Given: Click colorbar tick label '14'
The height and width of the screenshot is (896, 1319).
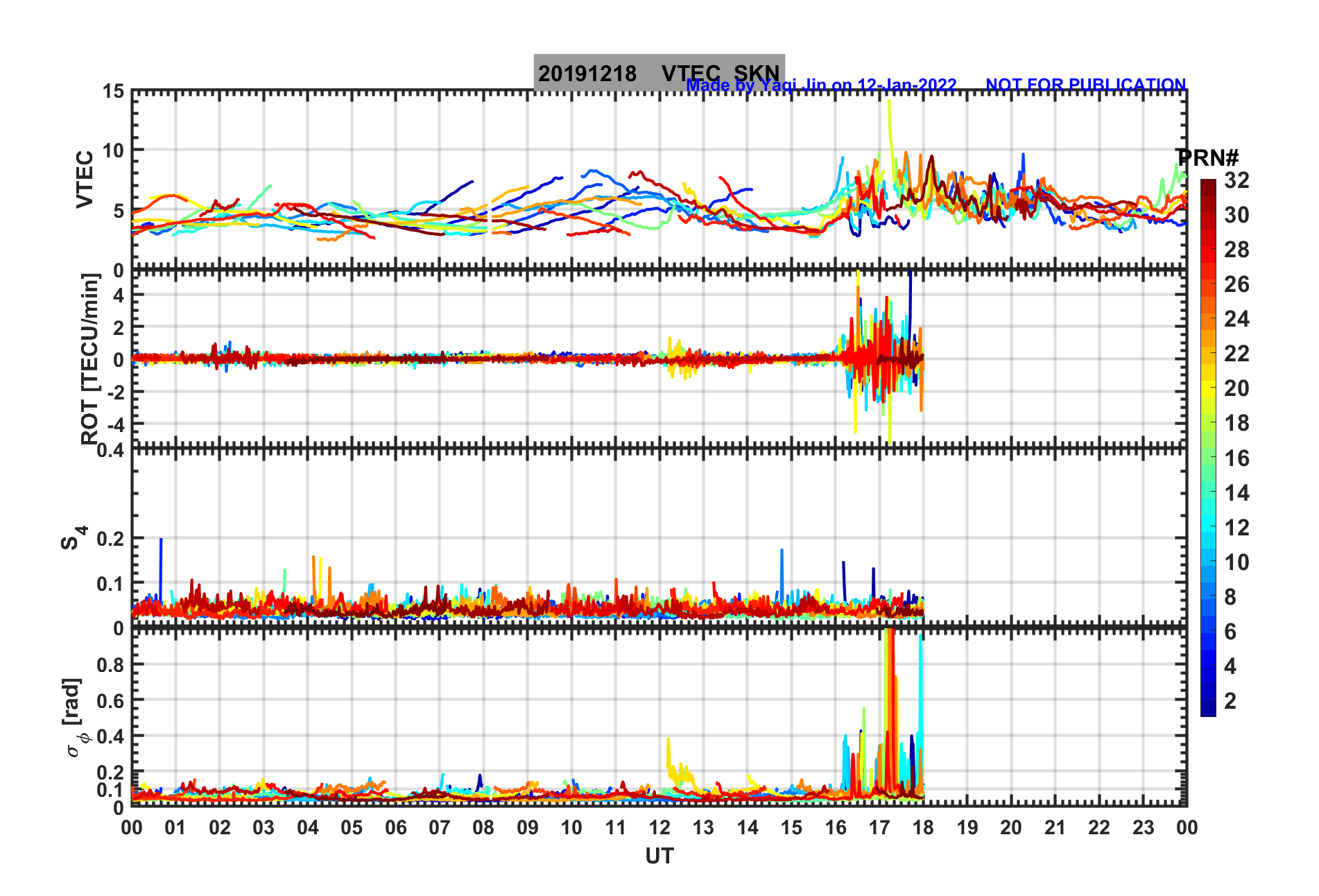Looking at the screenshot, I should (1236, 493).
